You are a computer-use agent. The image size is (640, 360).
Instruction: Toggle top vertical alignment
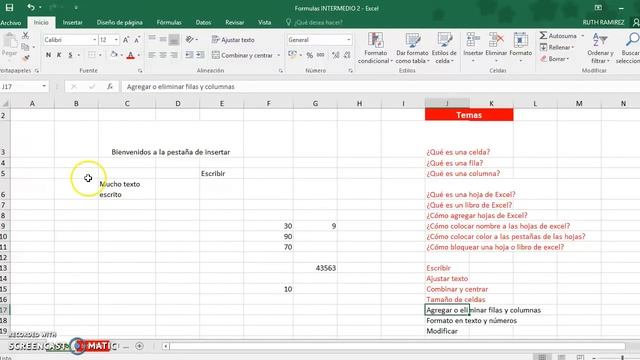[x=152, y=39]
